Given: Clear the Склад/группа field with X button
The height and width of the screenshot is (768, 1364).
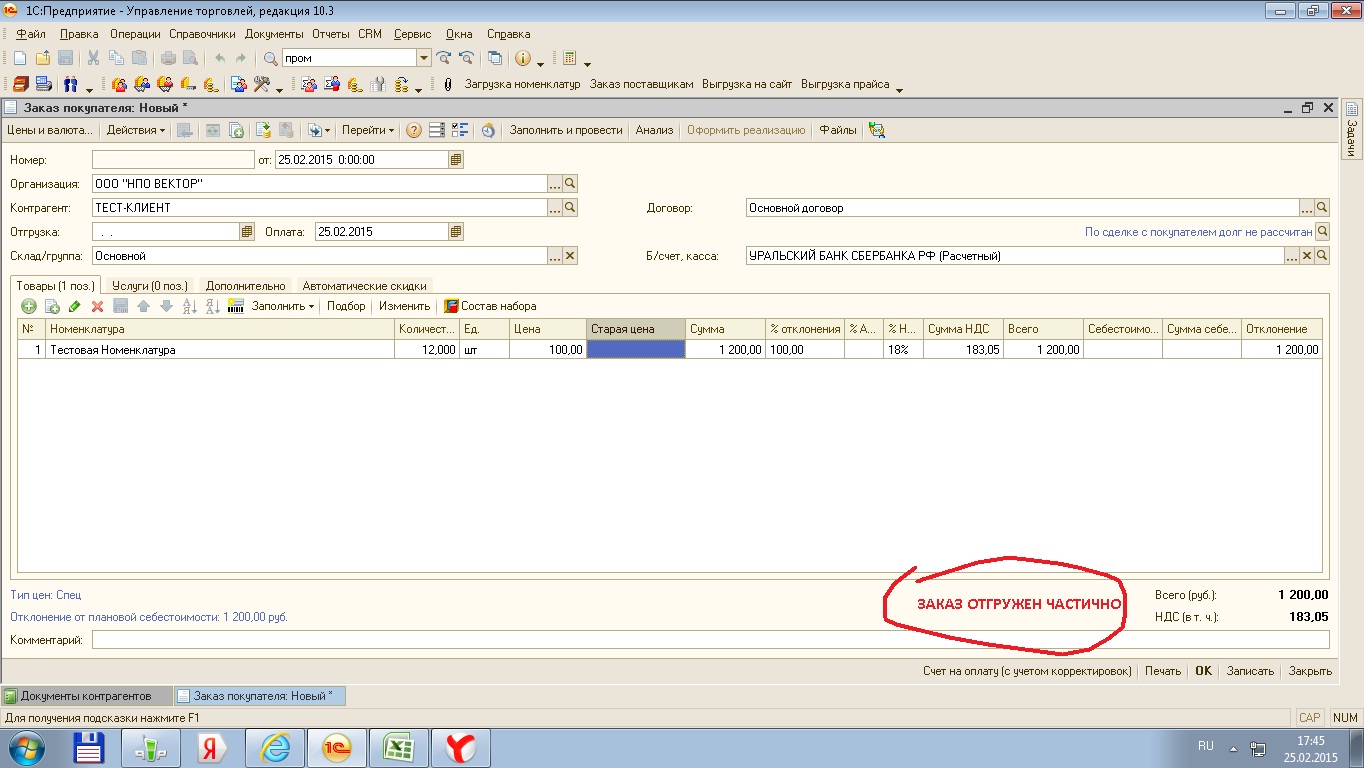Looking at the screenshot, I should pyautogui.click(x=570, y=256).
